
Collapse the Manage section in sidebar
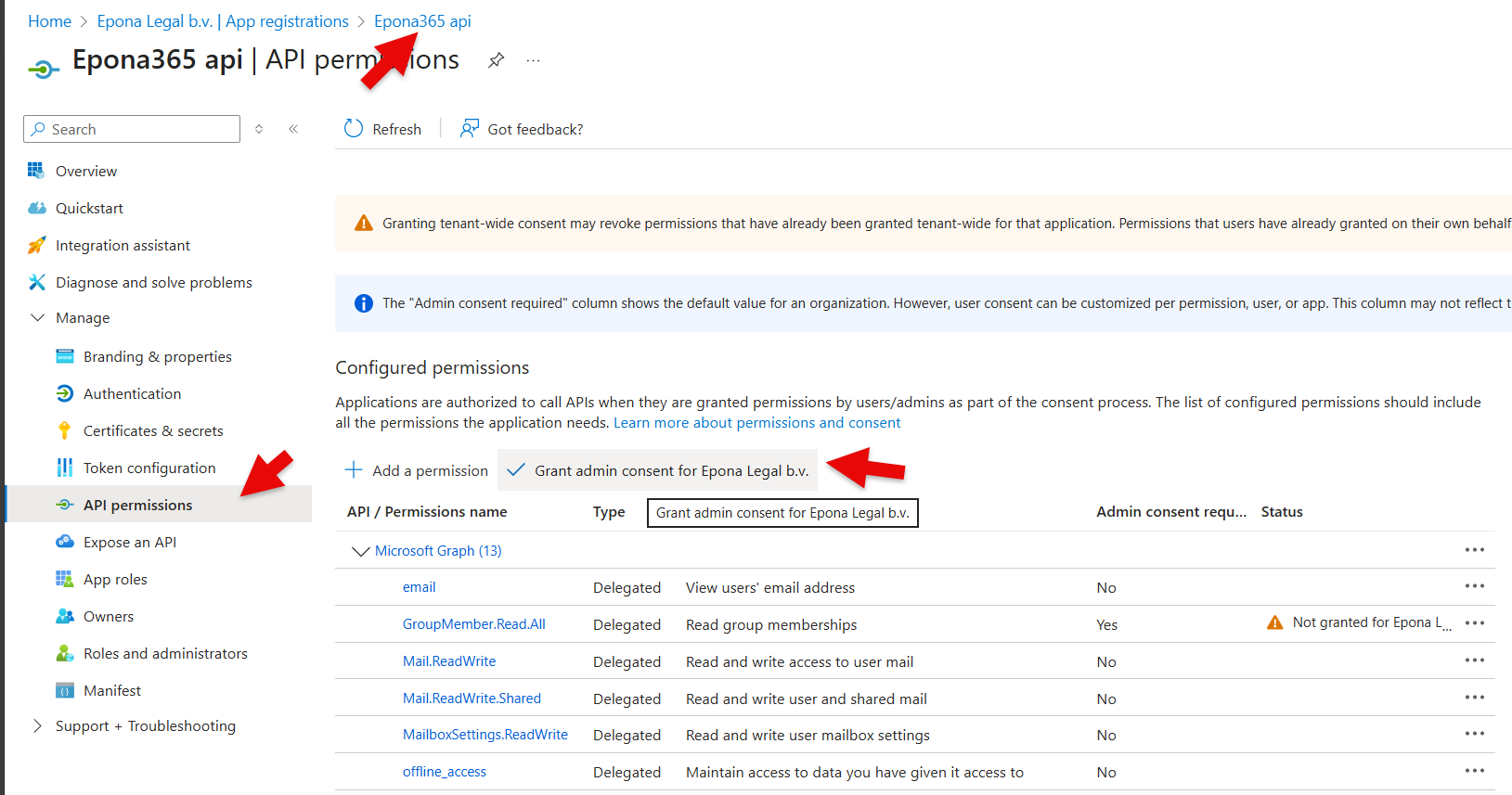point(38,318)
